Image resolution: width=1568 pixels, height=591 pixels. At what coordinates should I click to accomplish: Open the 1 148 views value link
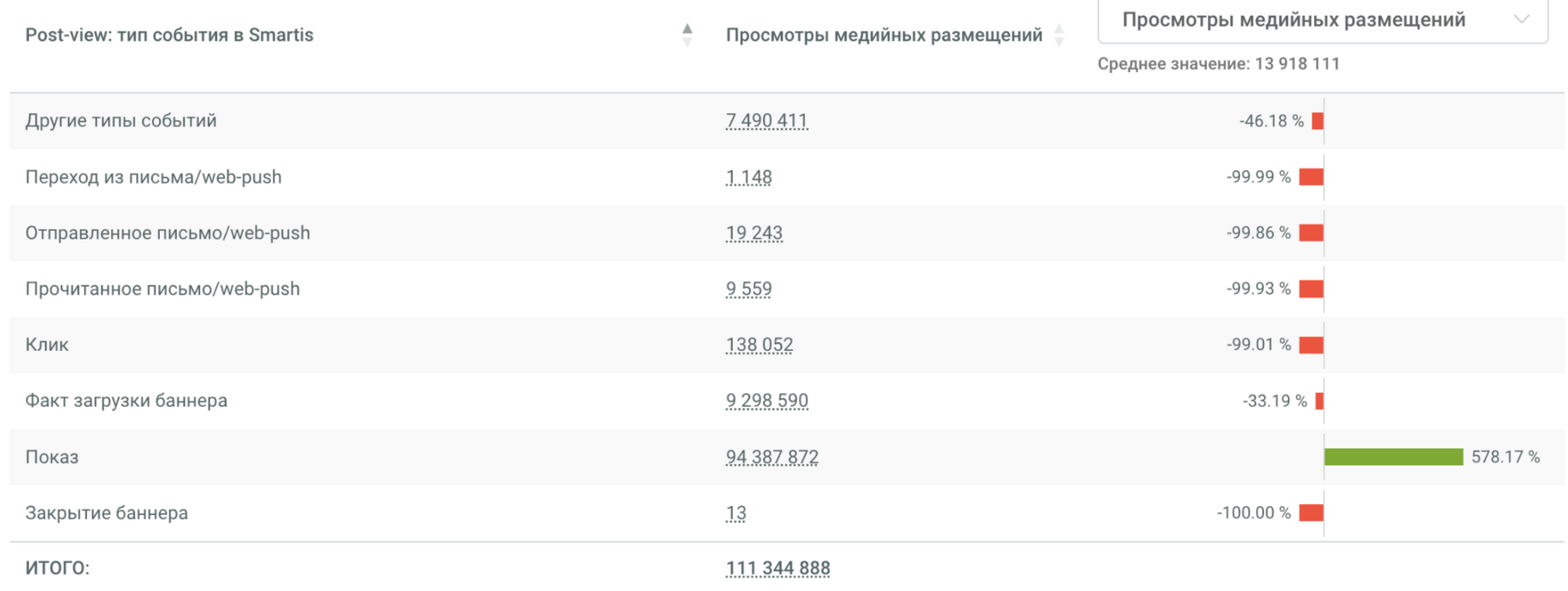coord(749,177)
